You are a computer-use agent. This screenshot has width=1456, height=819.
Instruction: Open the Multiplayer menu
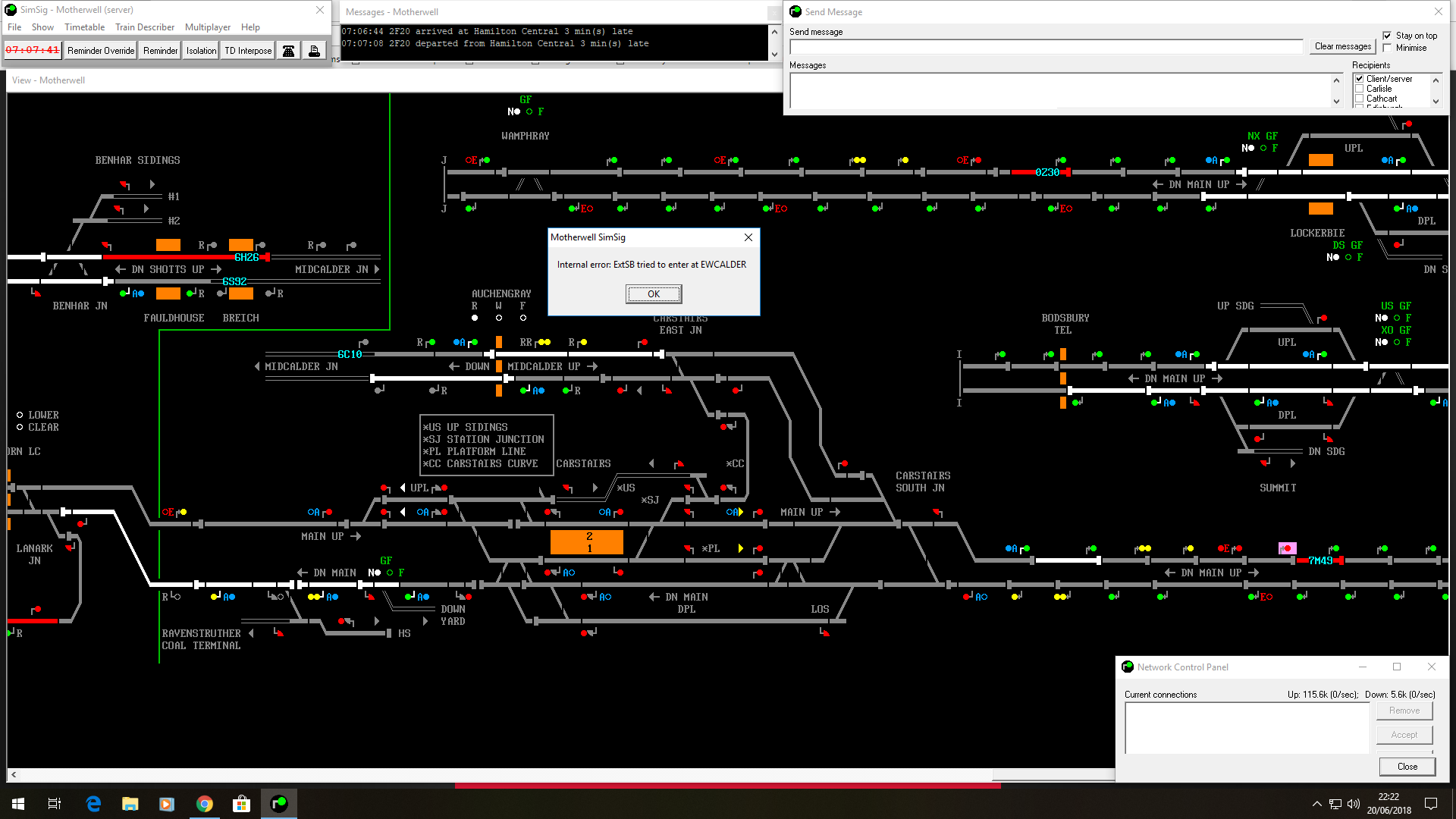click(208, 27)
